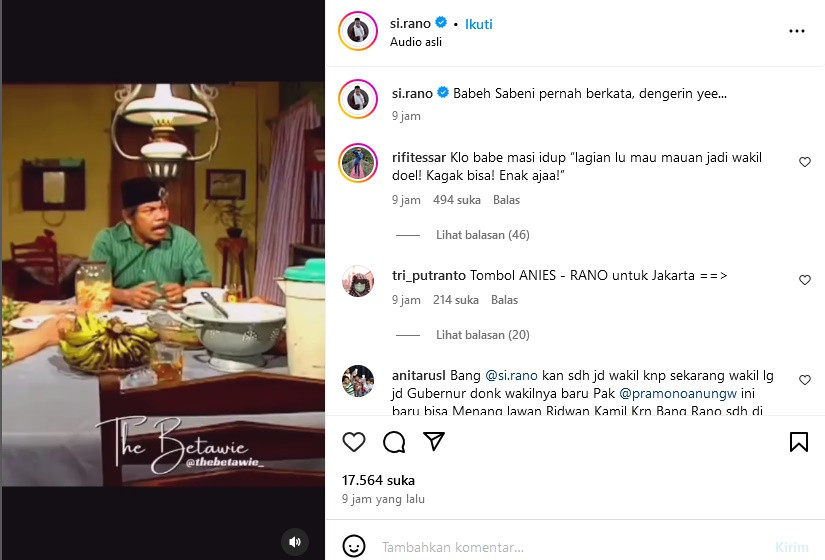This screenshot has height=560, width=825.
Task: Open the emoji picker smiley icon
Action: (x=354, y=546)
